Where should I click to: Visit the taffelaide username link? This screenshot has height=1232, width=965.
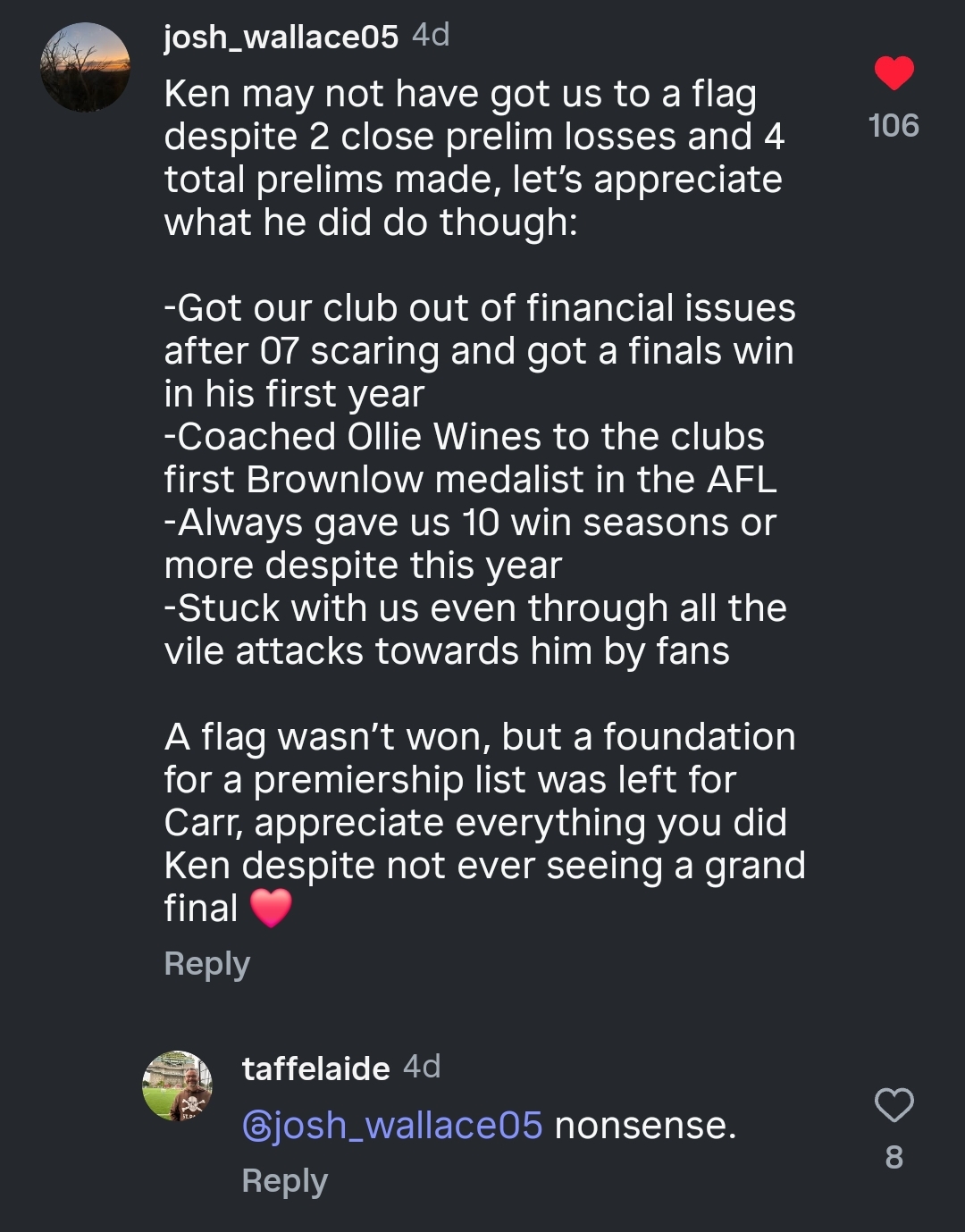(316, 1069)
